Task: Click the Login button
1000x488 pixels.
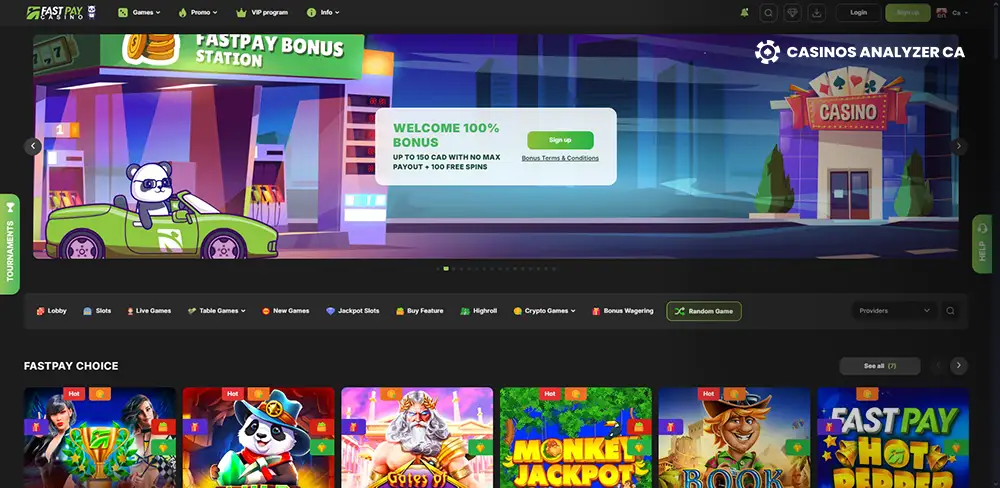Action: click(x=858, y=13)
